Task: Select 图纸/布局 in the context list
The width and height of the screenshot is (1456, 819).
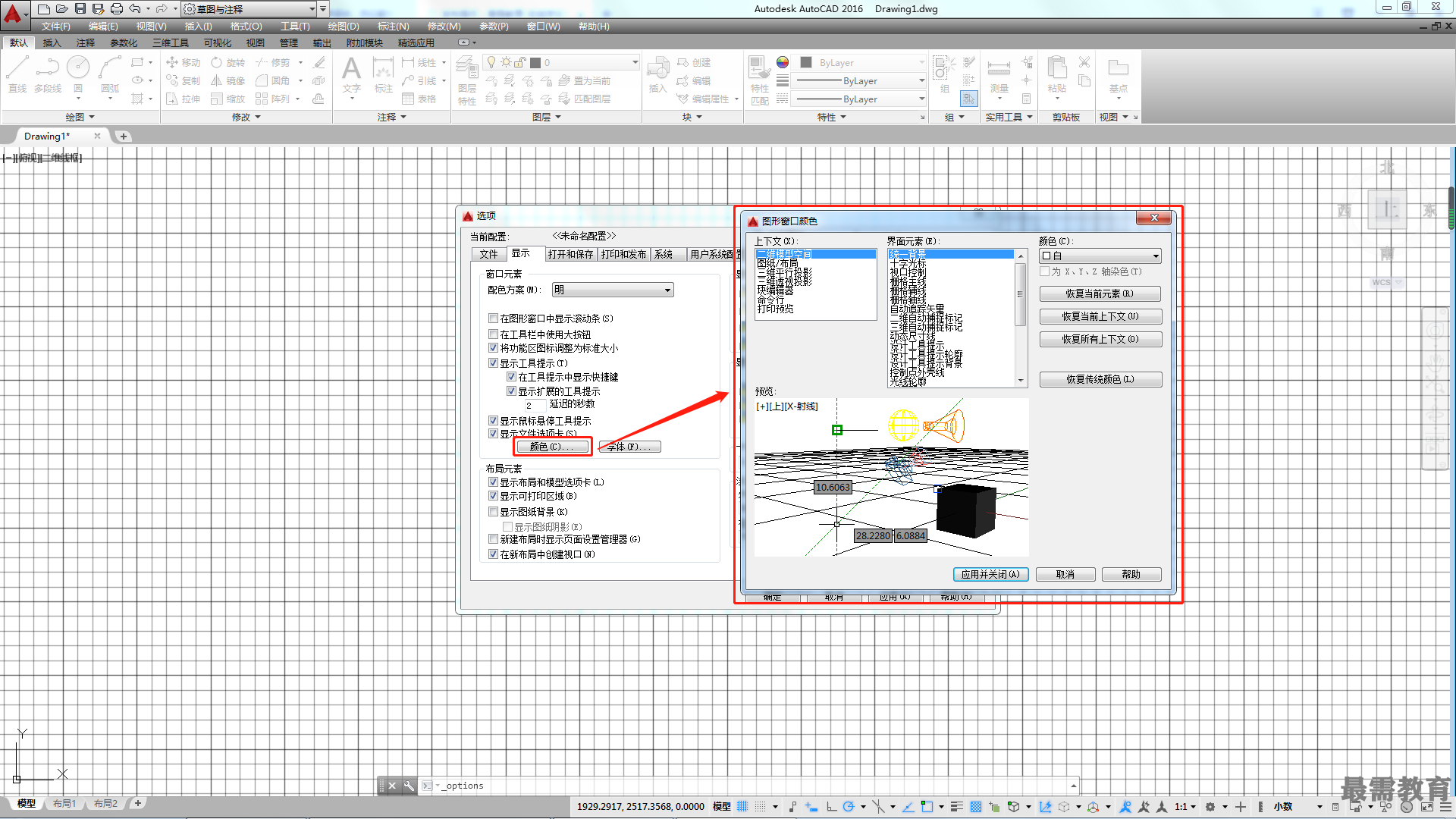Action: point(777,263)
